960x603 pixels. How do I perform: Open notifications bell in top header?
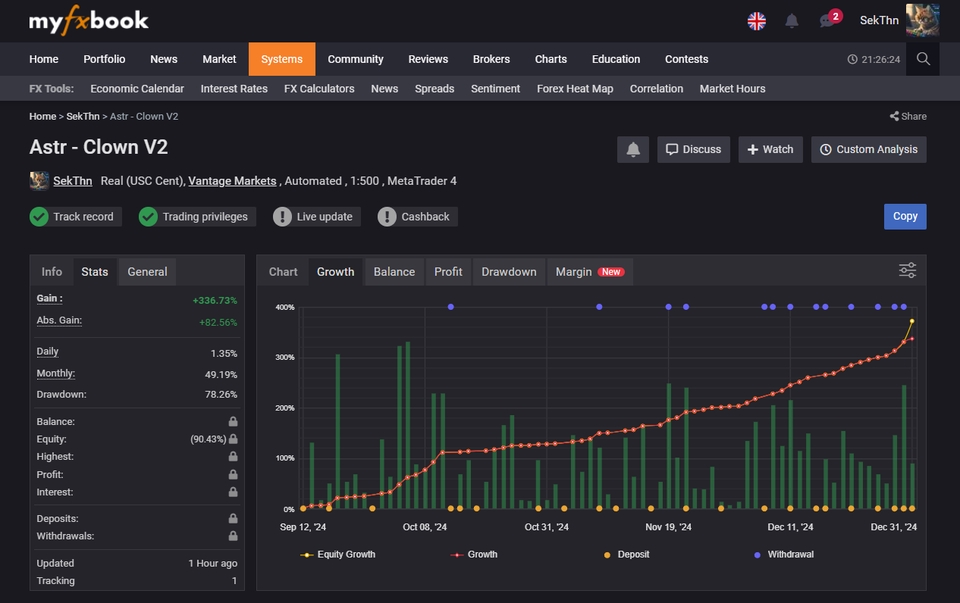[x=792, y=21]
